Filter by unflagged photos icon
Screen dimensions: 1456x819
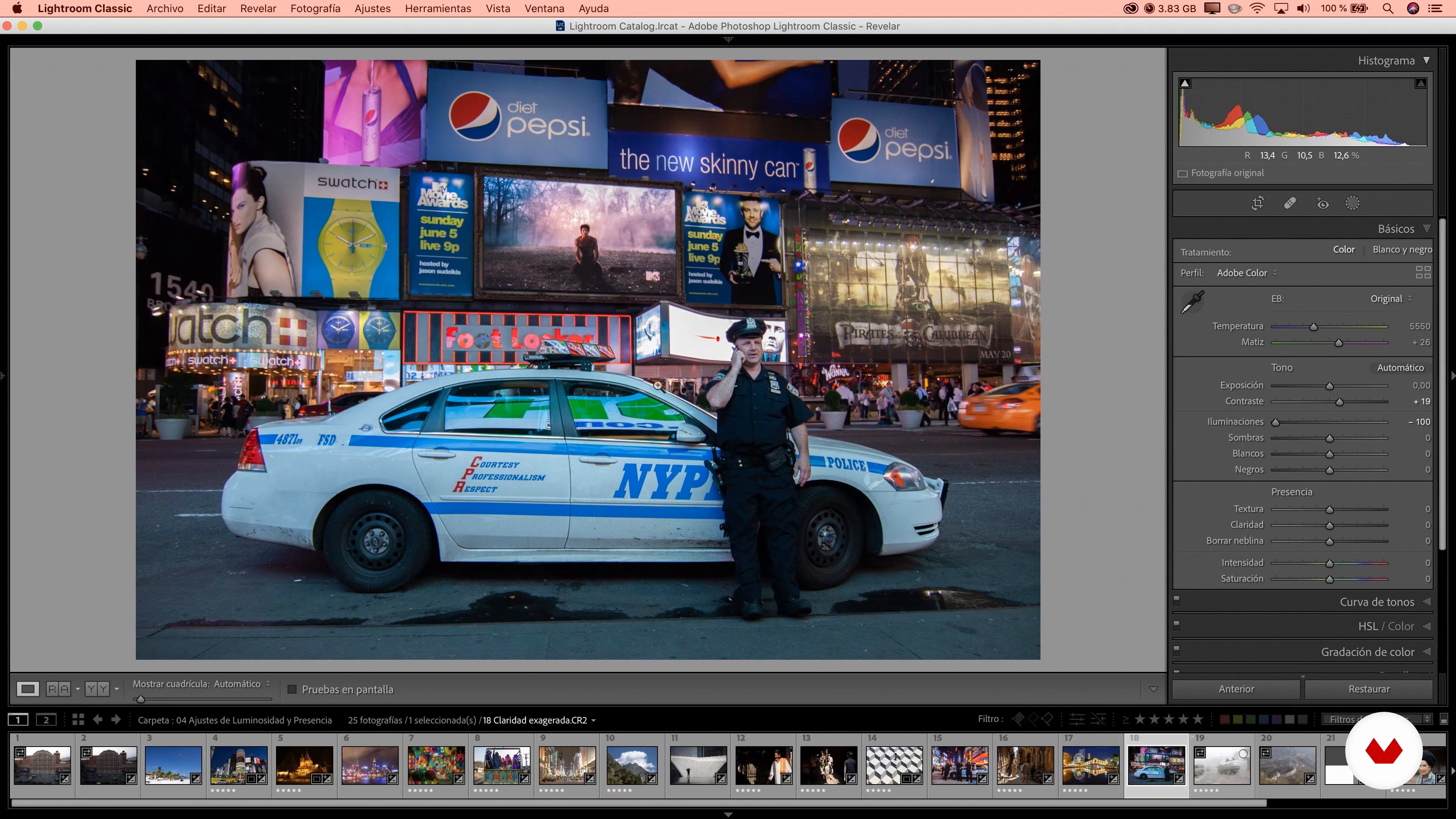point(1033,719)
